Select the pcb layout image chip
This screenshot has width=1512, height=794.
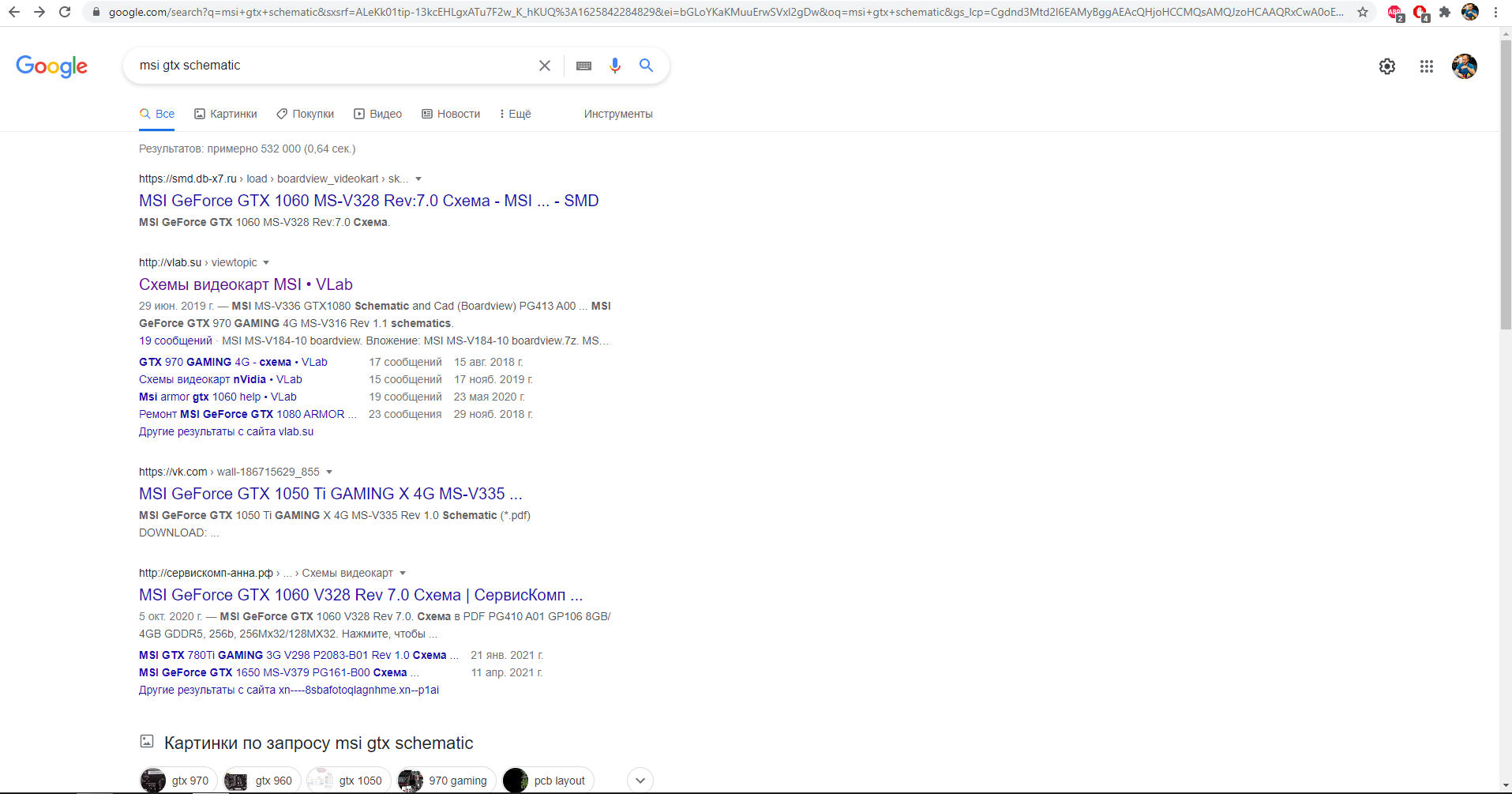(x=548, y=781)
